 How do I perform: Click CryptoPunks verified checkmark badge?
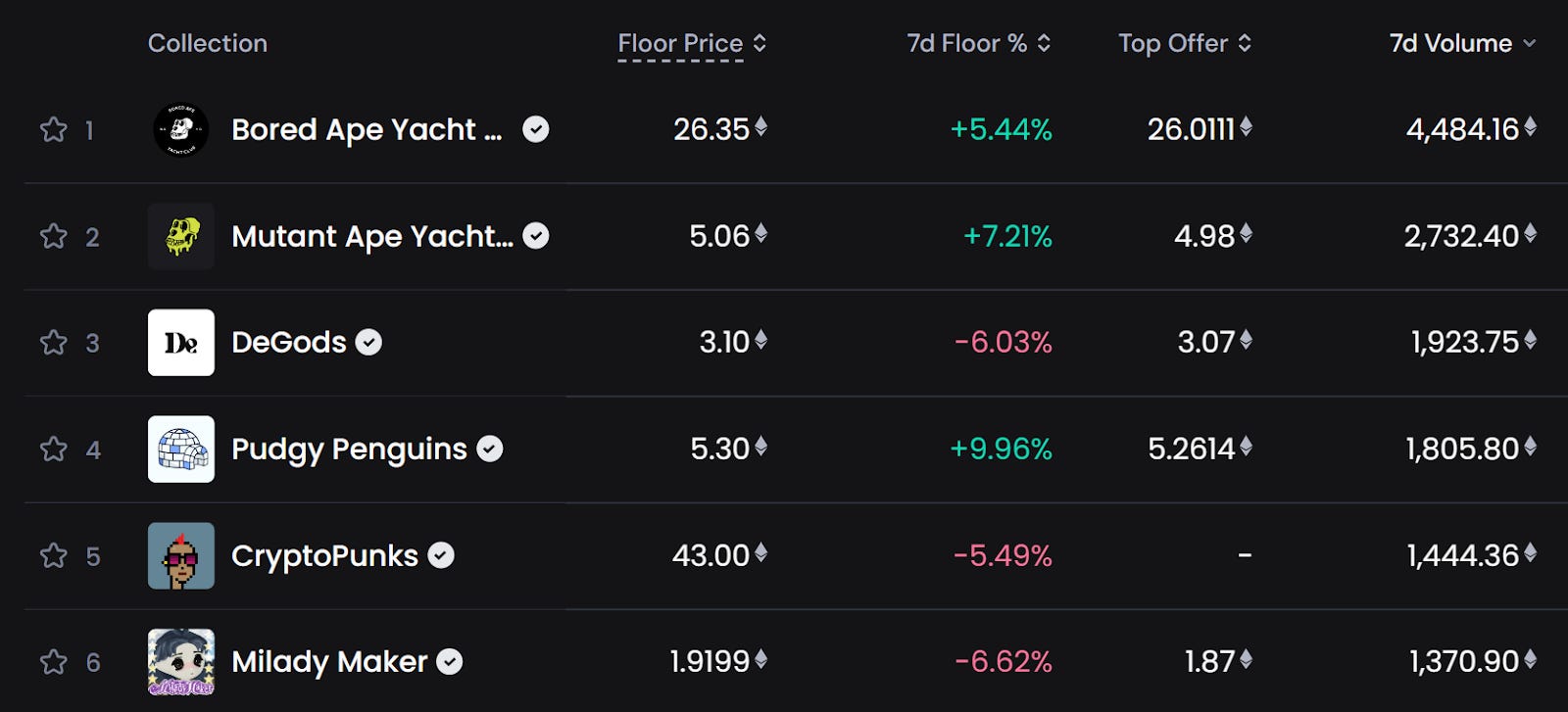pyautogui.click(x=441, y=555)
